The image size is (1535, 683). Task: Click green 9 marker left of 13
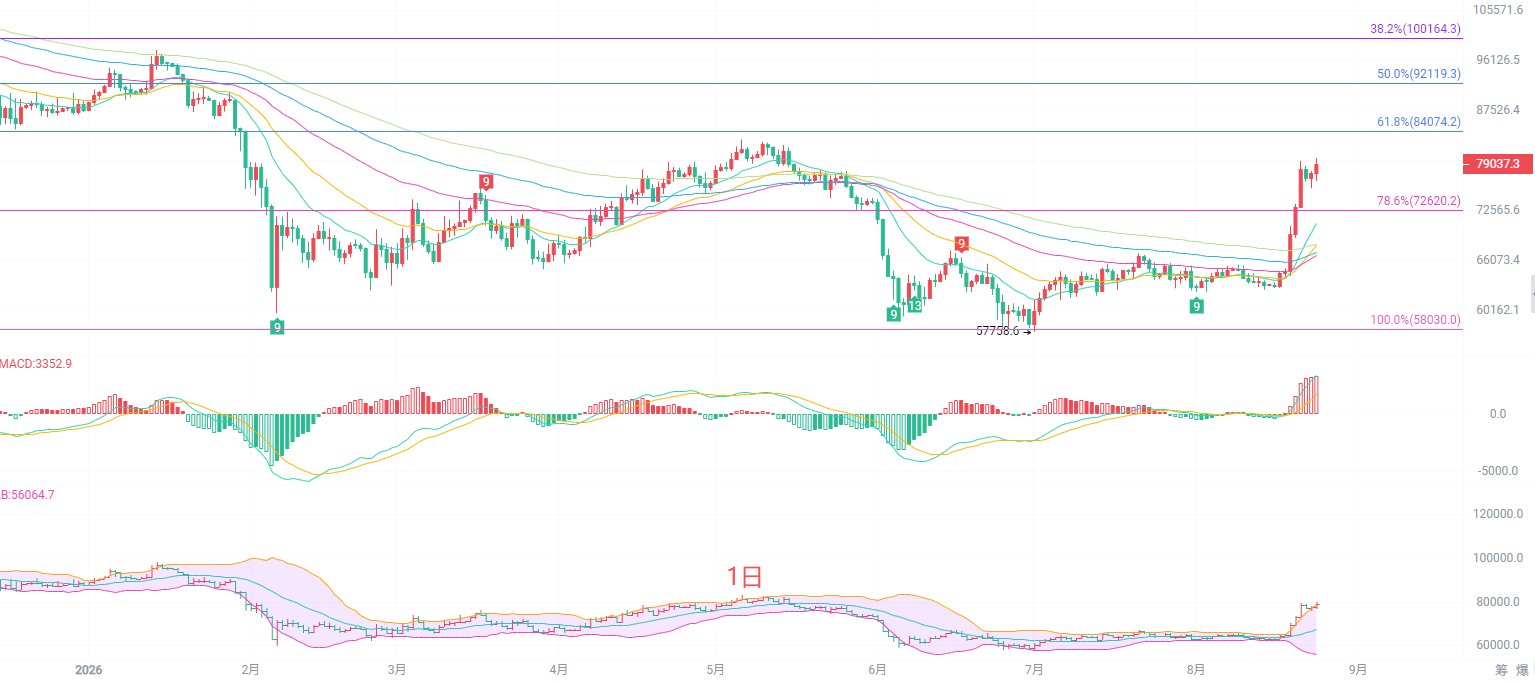point(893,314)
